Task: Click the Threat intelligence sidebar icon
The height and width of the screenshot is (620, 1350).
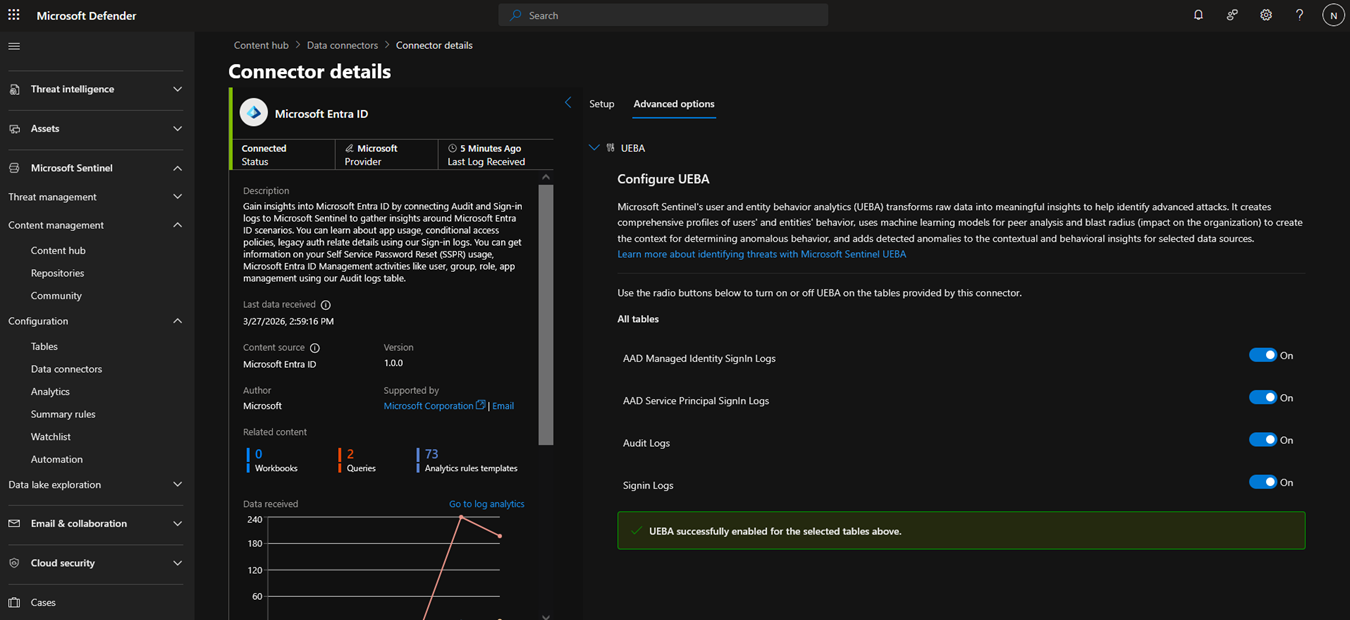Action: pos(14,89)
